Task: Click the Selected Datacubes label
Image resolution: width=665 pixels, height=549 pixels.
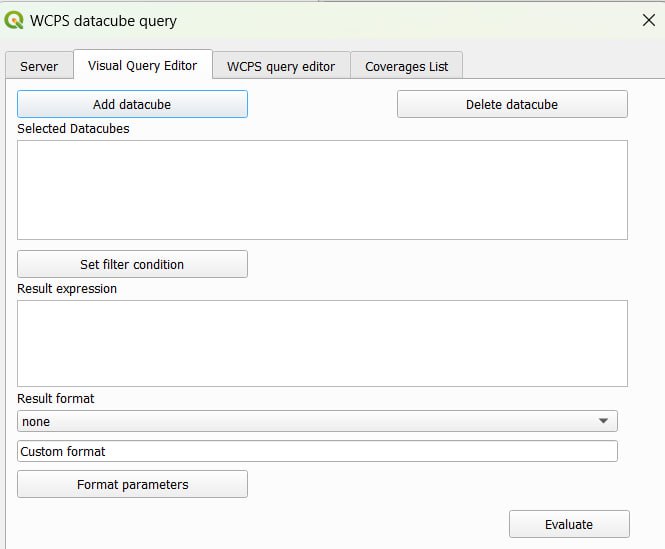Action: pos(73,128)
